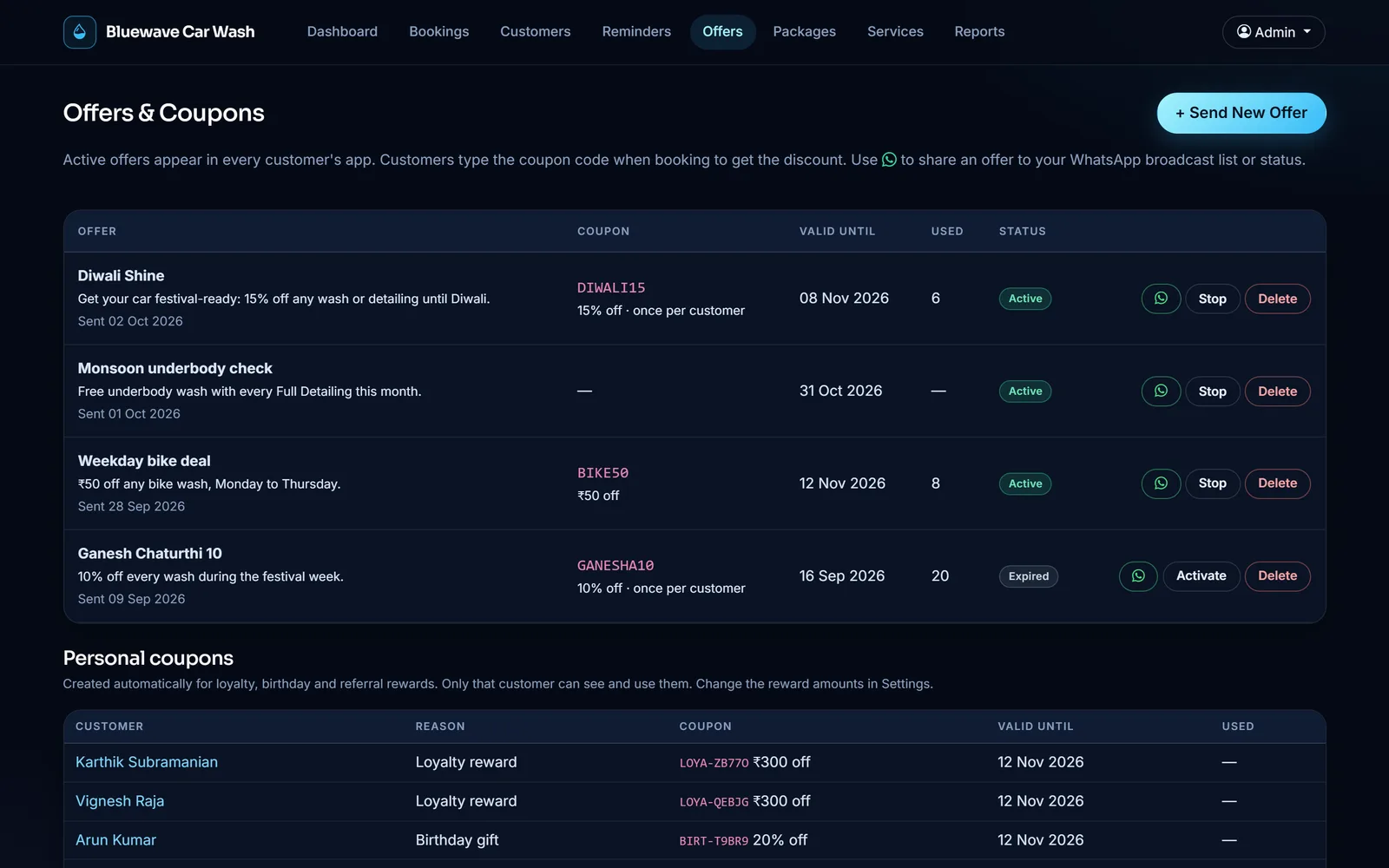The height and width of the screenshot is (868, 1389).
Task: Click the Bluewave Car Wash brand name
Action: click(181, 32)
